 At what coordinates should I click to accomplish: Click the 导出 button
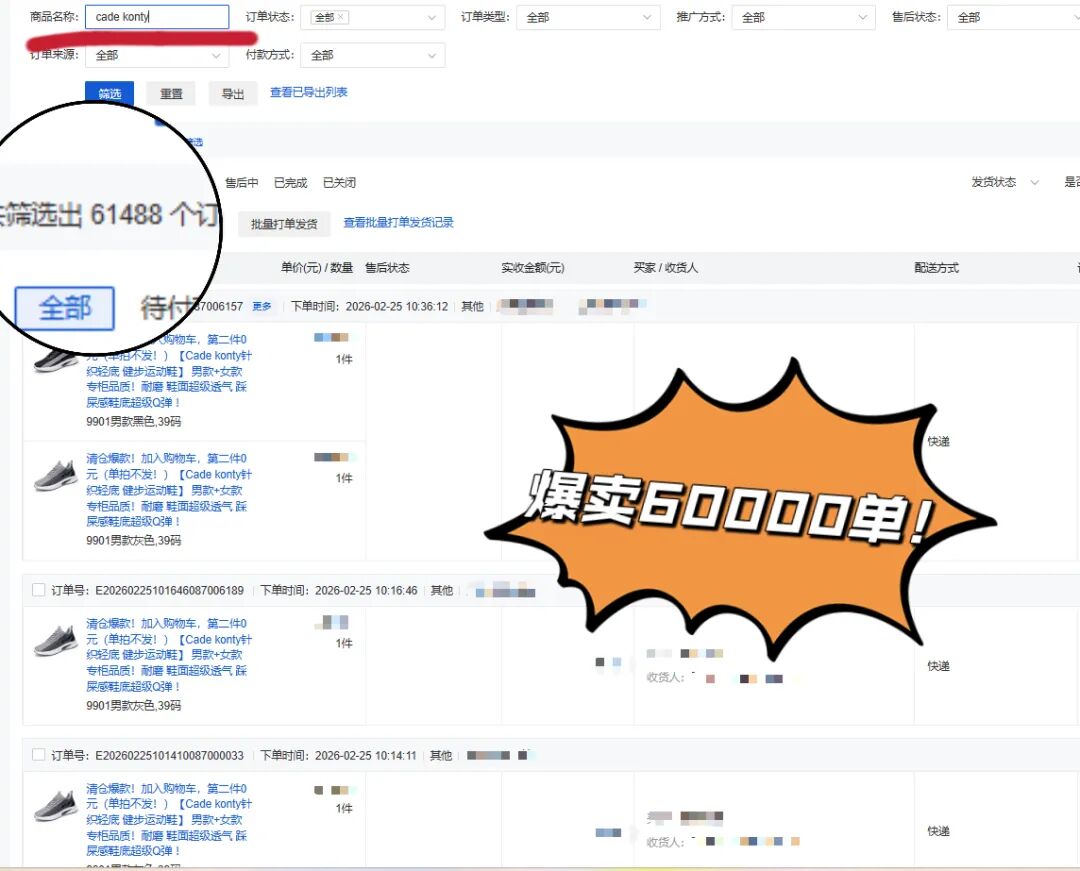(233, 94)
